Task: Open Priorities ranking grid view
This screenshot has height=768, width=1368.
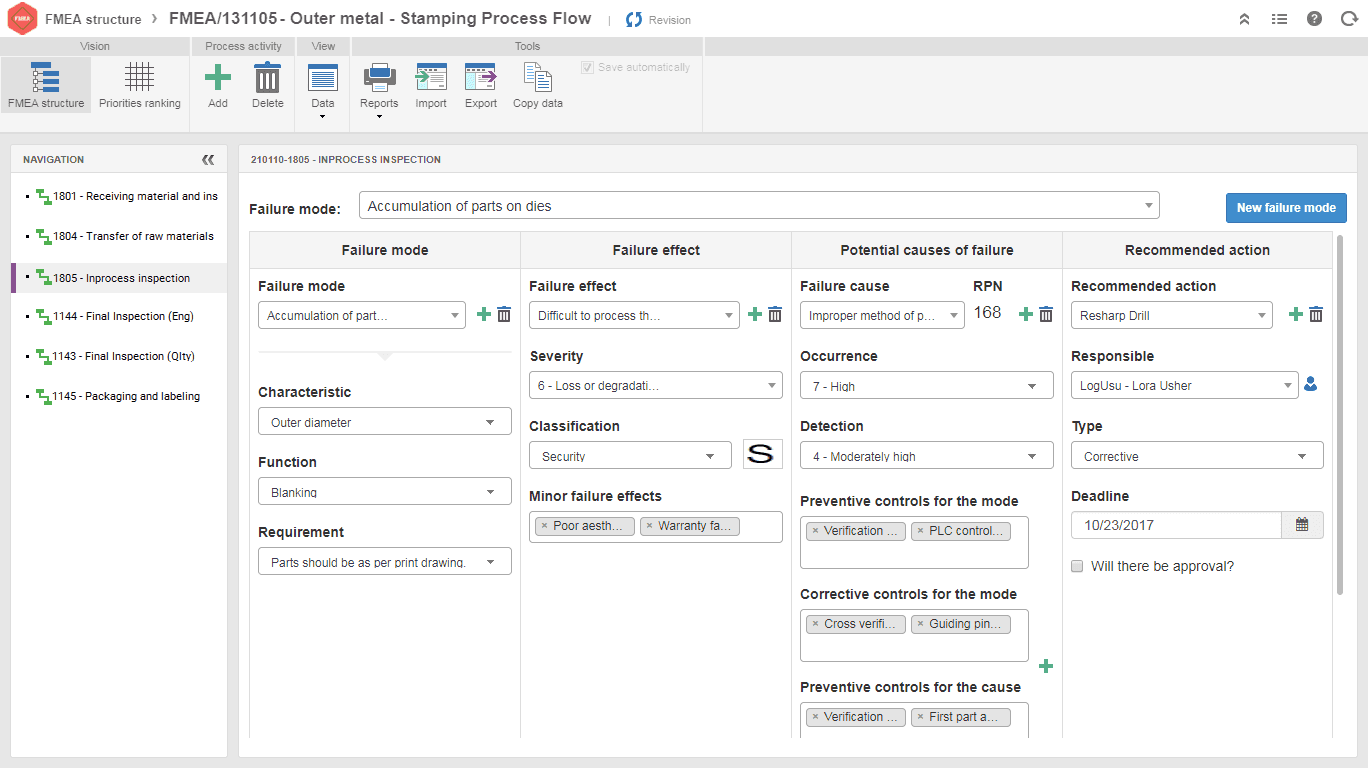Action: (140, 85)
